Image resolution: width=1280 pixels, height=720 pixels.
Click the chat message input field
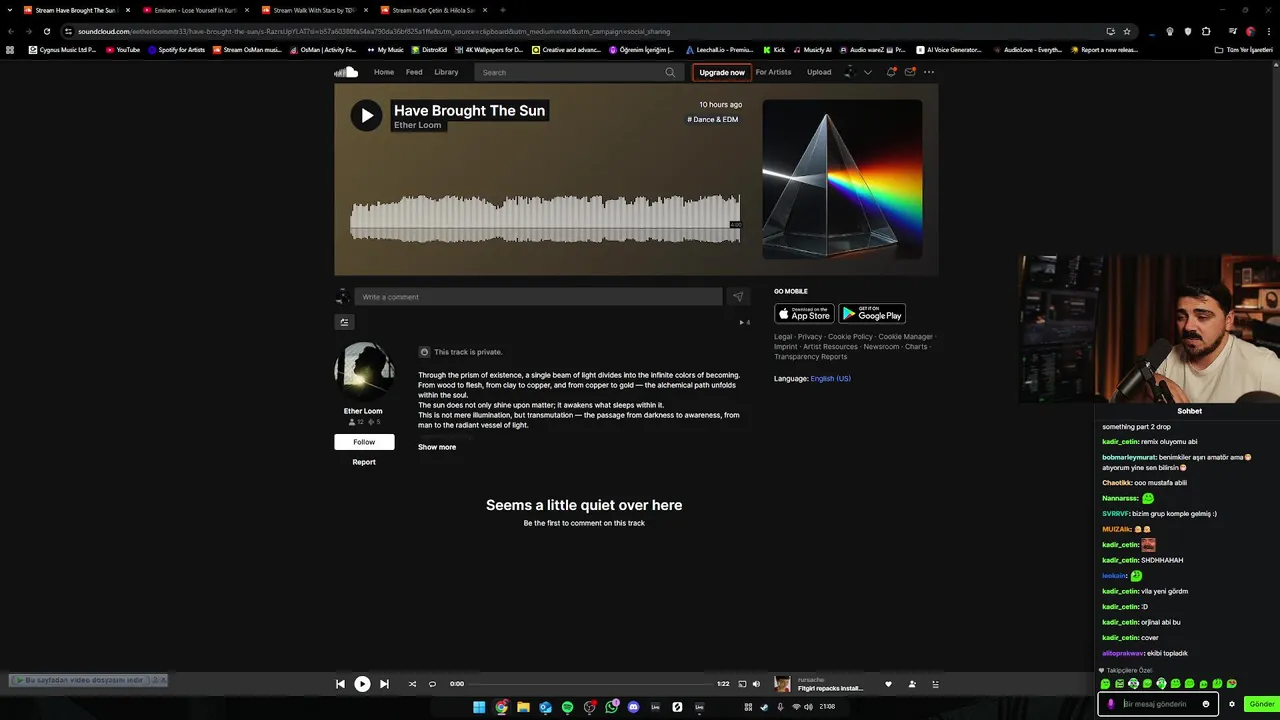pos(1159,704)
